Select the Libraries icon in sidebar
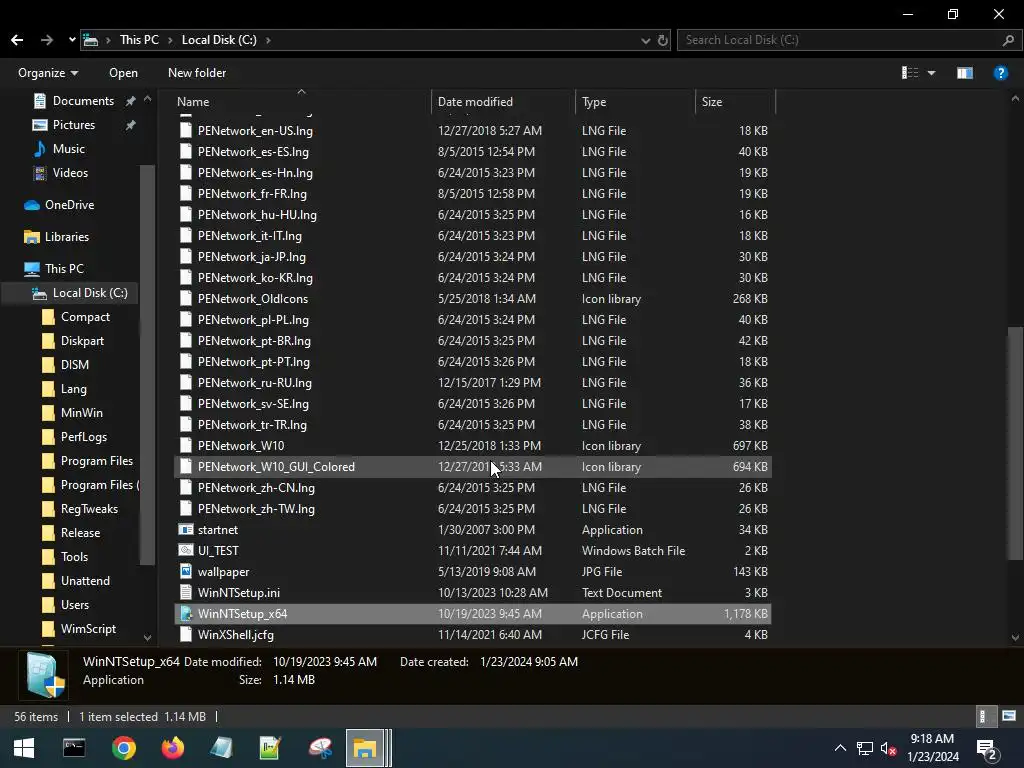This screenshot has width=1024, height=768. pos(32,237)
